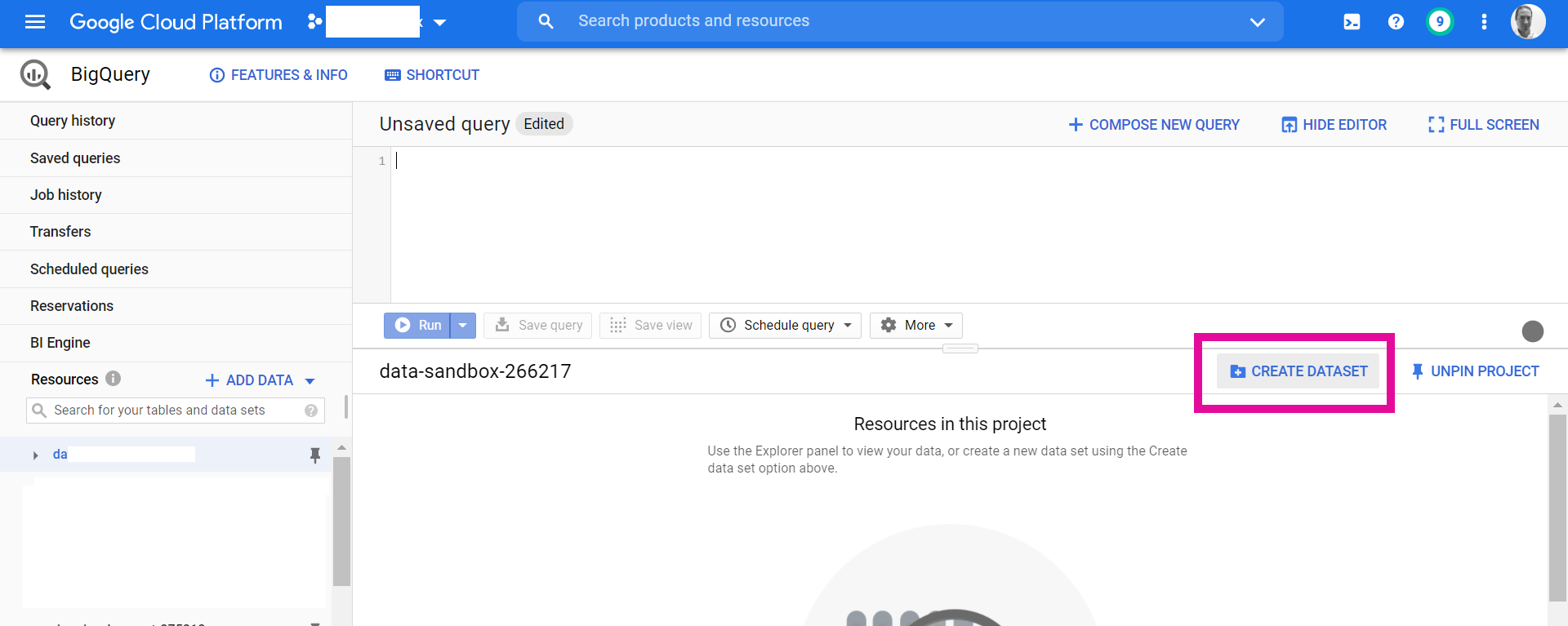The image size is (1568, 626).
Task: Open the Run options dropdown arrow
Action: pyautogui.click(x=462, y=325)
